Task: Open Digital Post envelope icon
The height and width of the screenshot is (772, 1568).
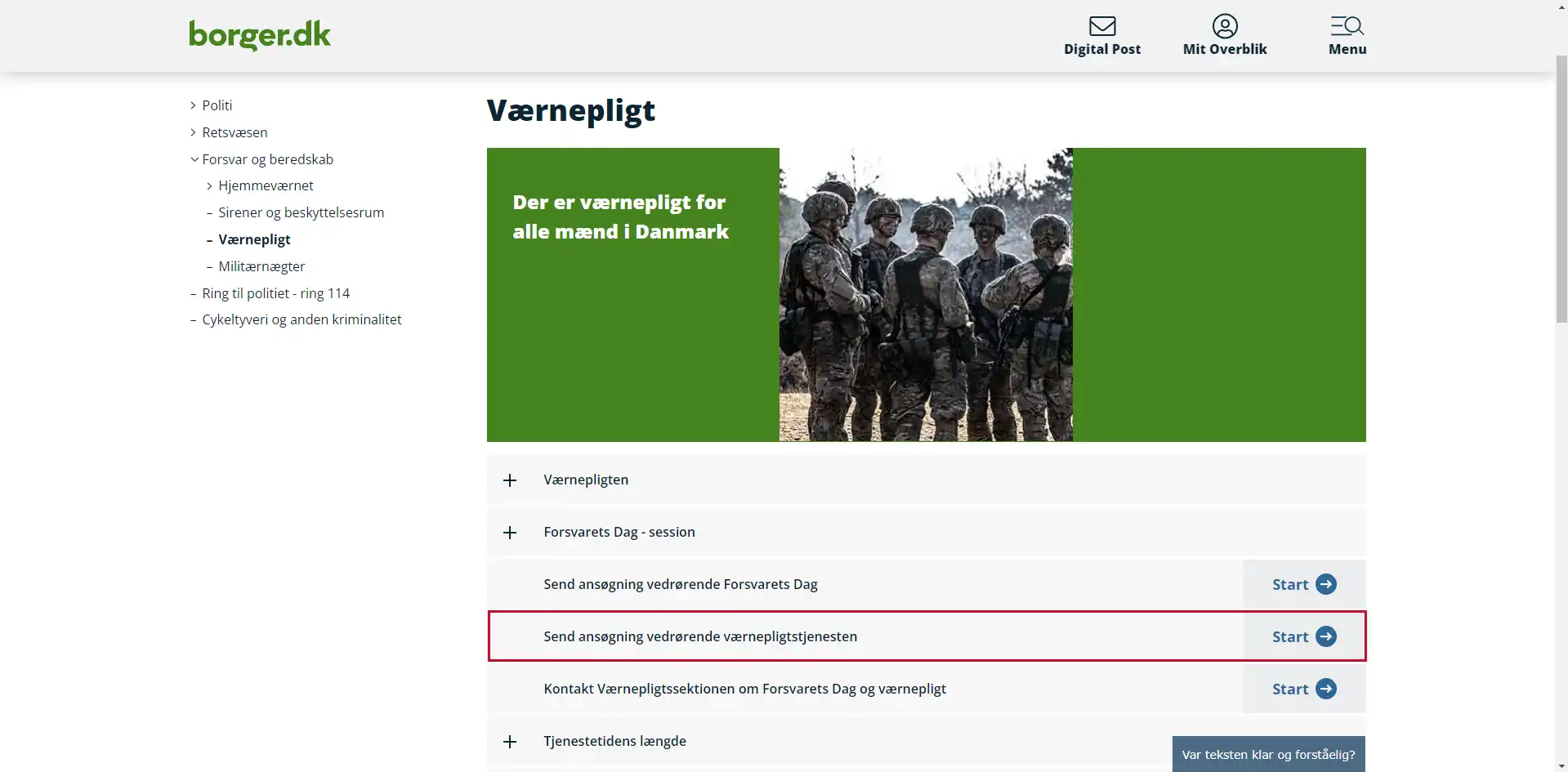Action: click(x=1101, y=26)
